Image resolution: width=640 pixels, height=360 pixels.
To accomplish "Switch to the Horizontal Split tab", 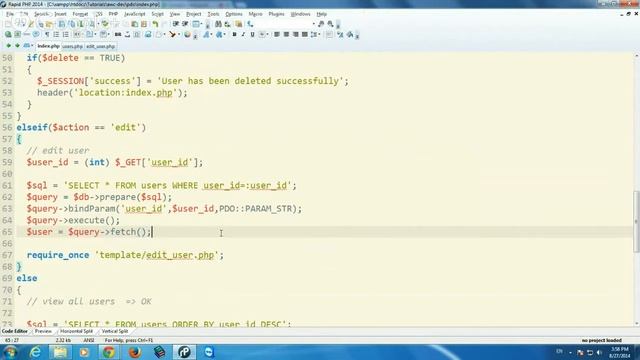I will click(76, 331).
